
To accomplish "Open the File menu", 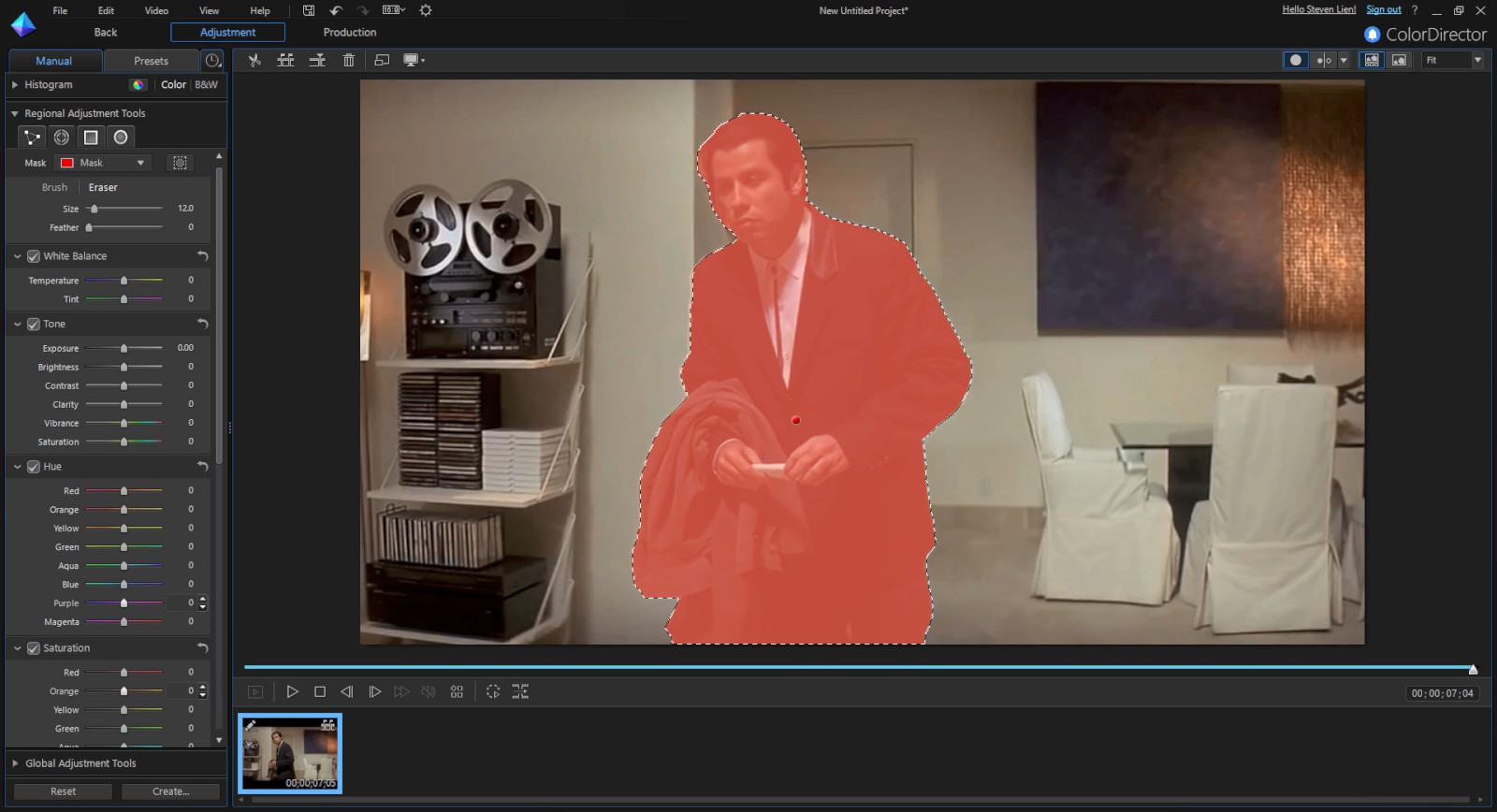I will click(x=60, y=10).
